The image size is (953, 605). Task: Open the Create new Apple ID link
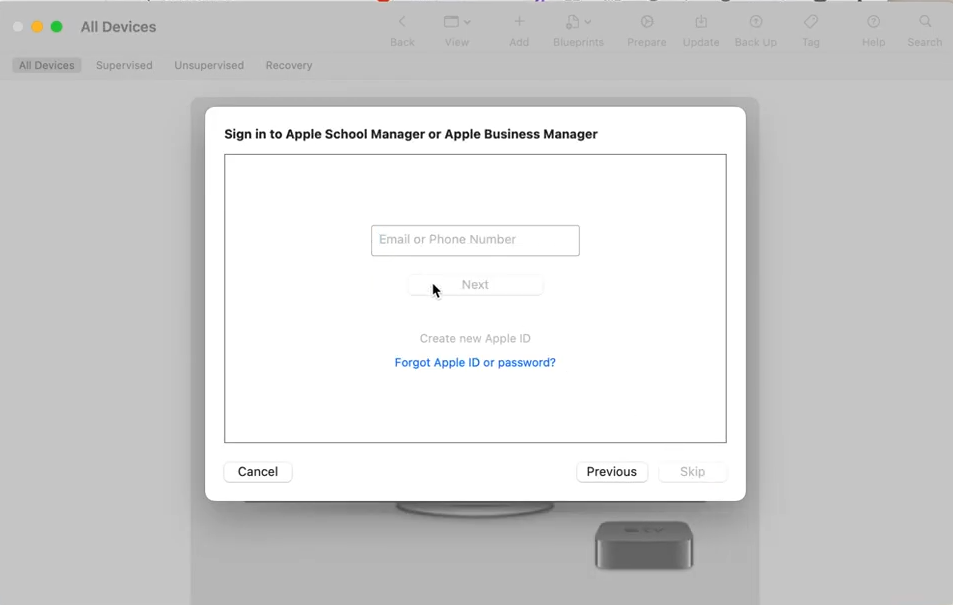[x=475, y=339]
